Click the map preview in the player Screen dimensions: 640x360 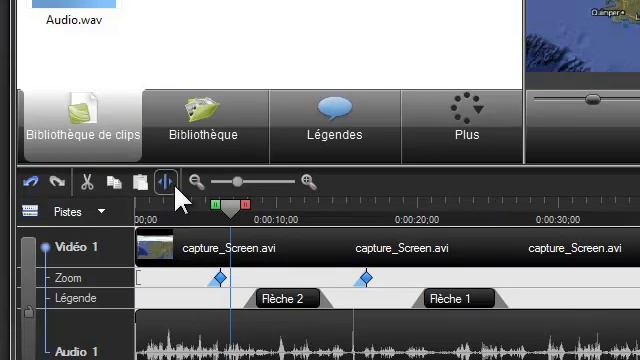pos(583,36)
